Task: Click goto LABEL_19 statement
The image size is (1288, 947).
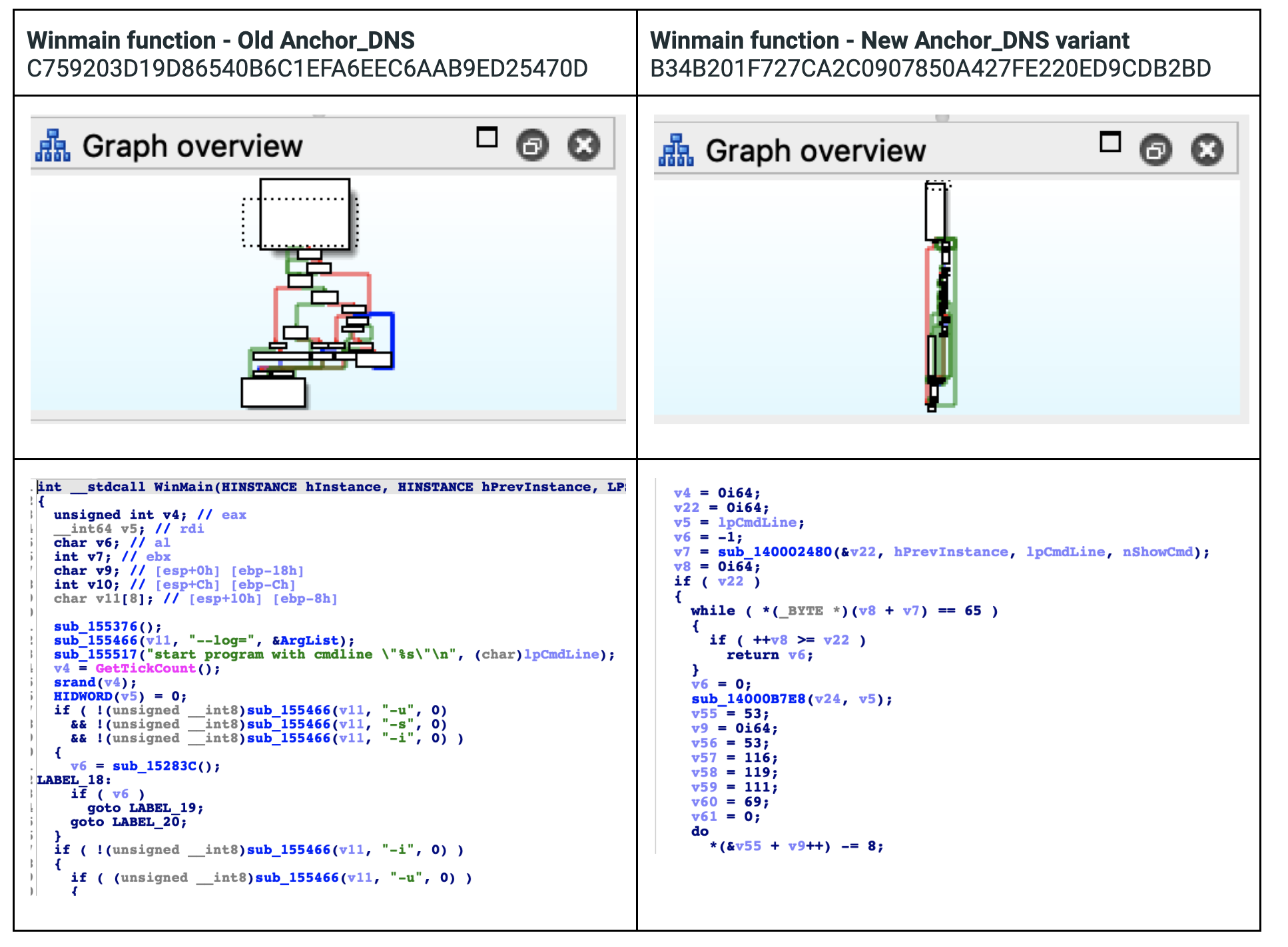Action: [145, 808]
